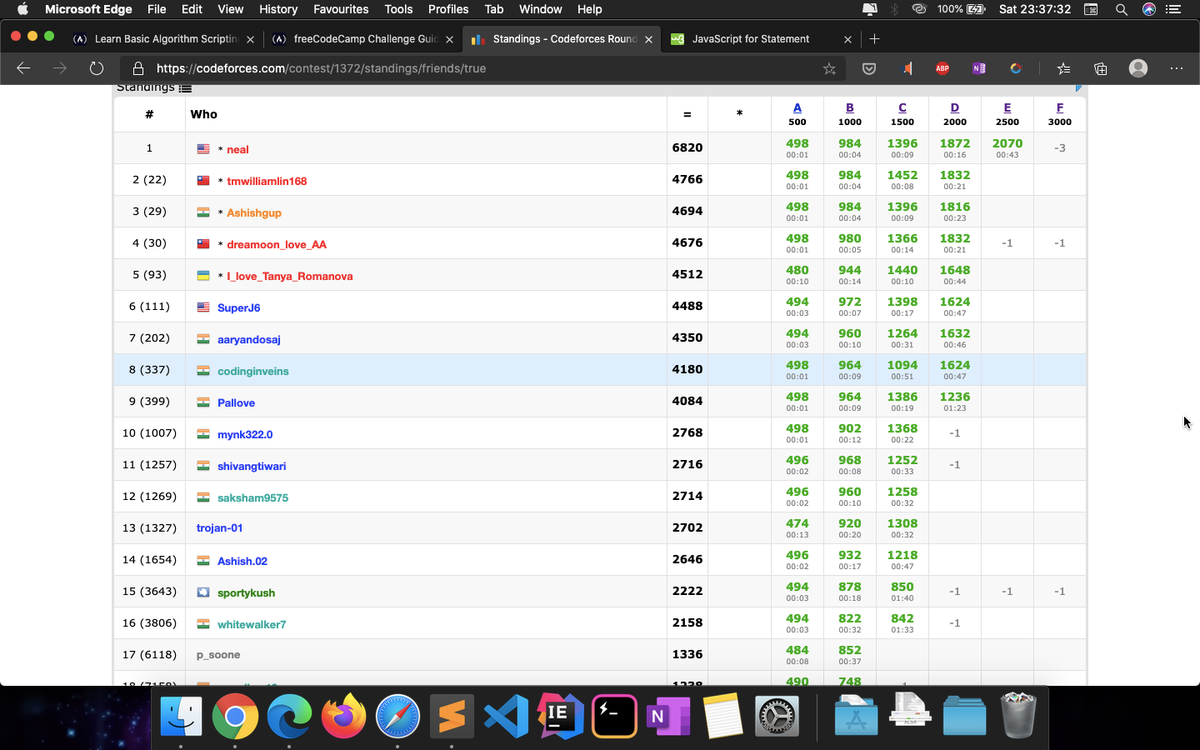Image resolution: width=1200 pixels, height=750 pixels.
Task: Open the Favourites menu
Action: pyautogui.click(x=340, y=9)
